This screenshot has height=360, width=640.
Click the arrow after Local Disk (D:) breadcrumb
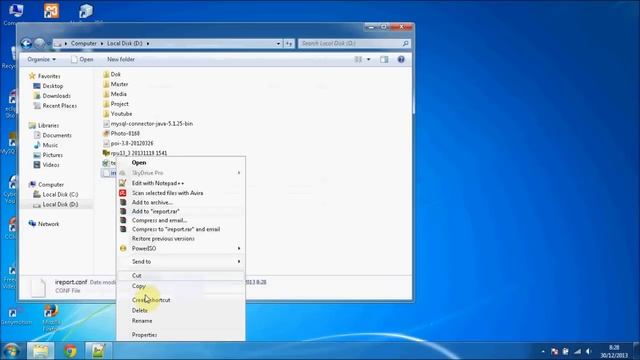[148, 43]
